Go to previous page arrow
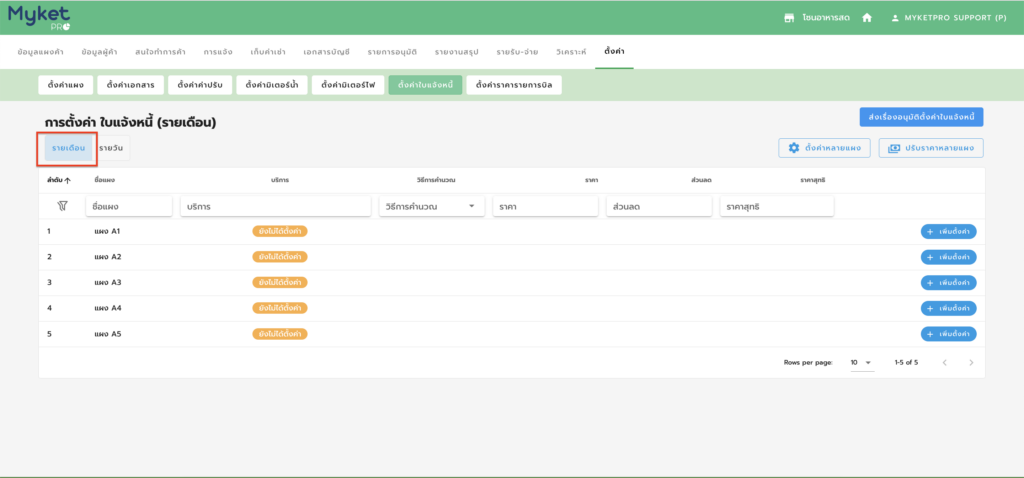The height and width of the screenshot is (478, 1024). click(944, 362)
